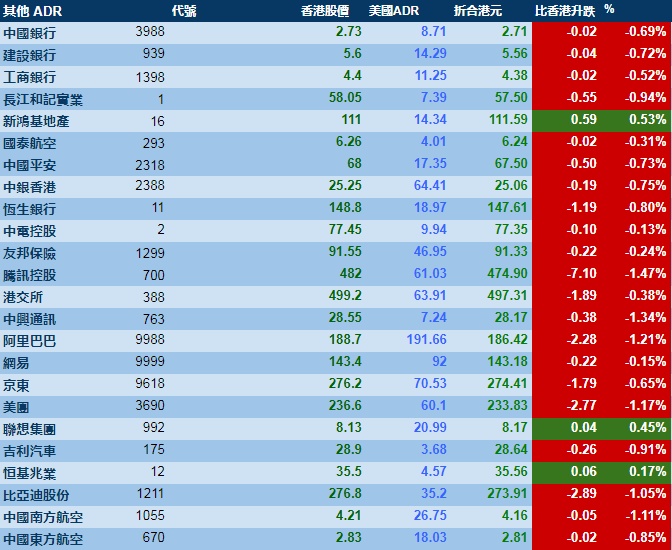
Task: Select the 中國東方航空 stock name
Action: (x=43, y=539)
